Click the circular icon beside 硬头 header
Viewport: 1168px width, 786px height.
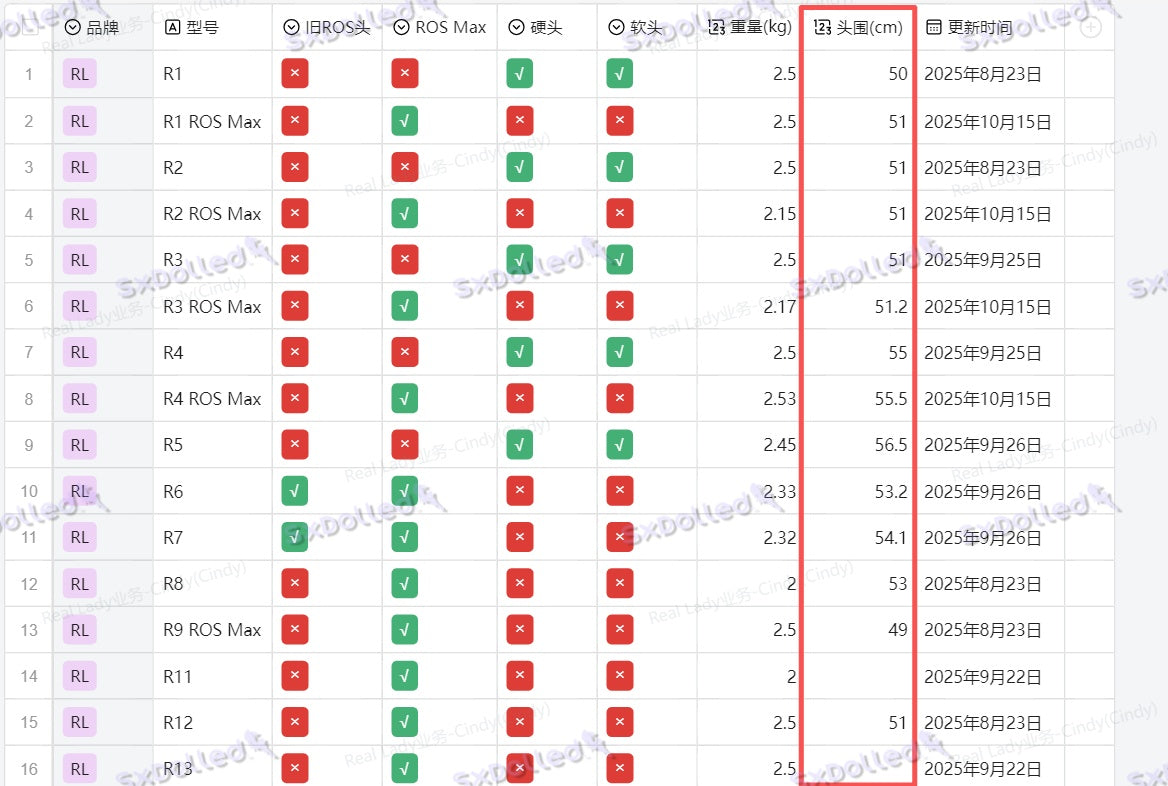pyautogui.click(x=516, y=28)
